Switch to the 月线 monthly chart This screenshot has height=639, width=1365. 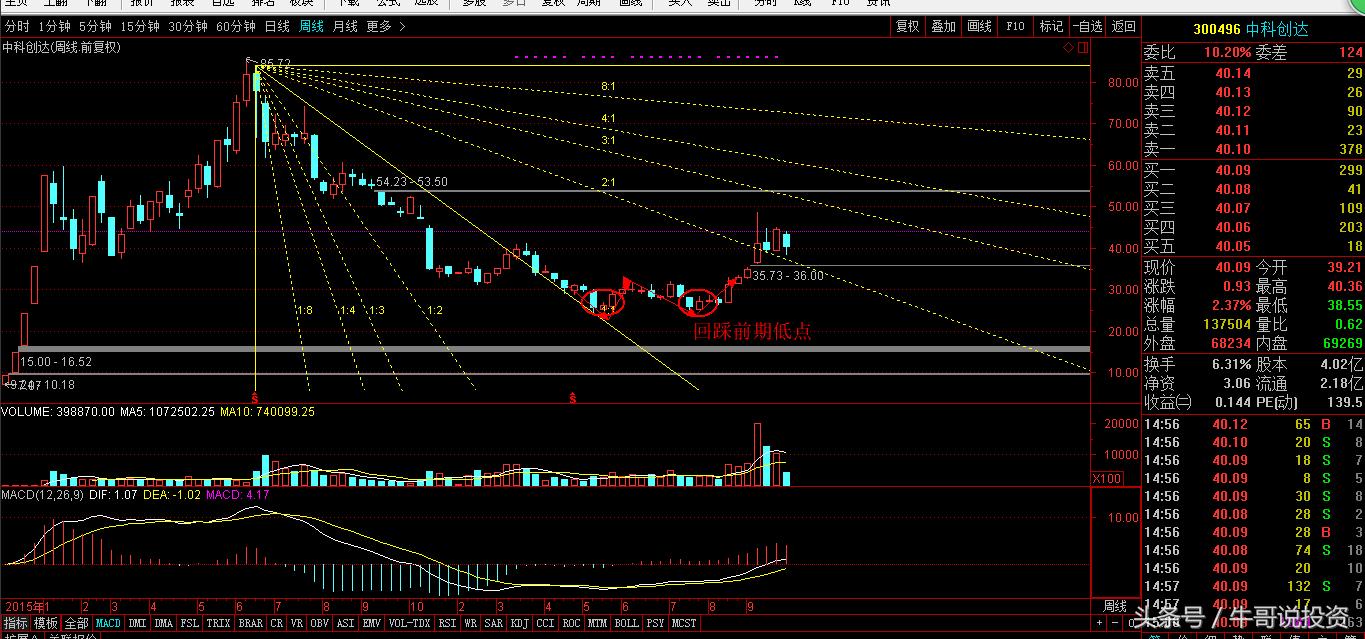click(344, 27)
